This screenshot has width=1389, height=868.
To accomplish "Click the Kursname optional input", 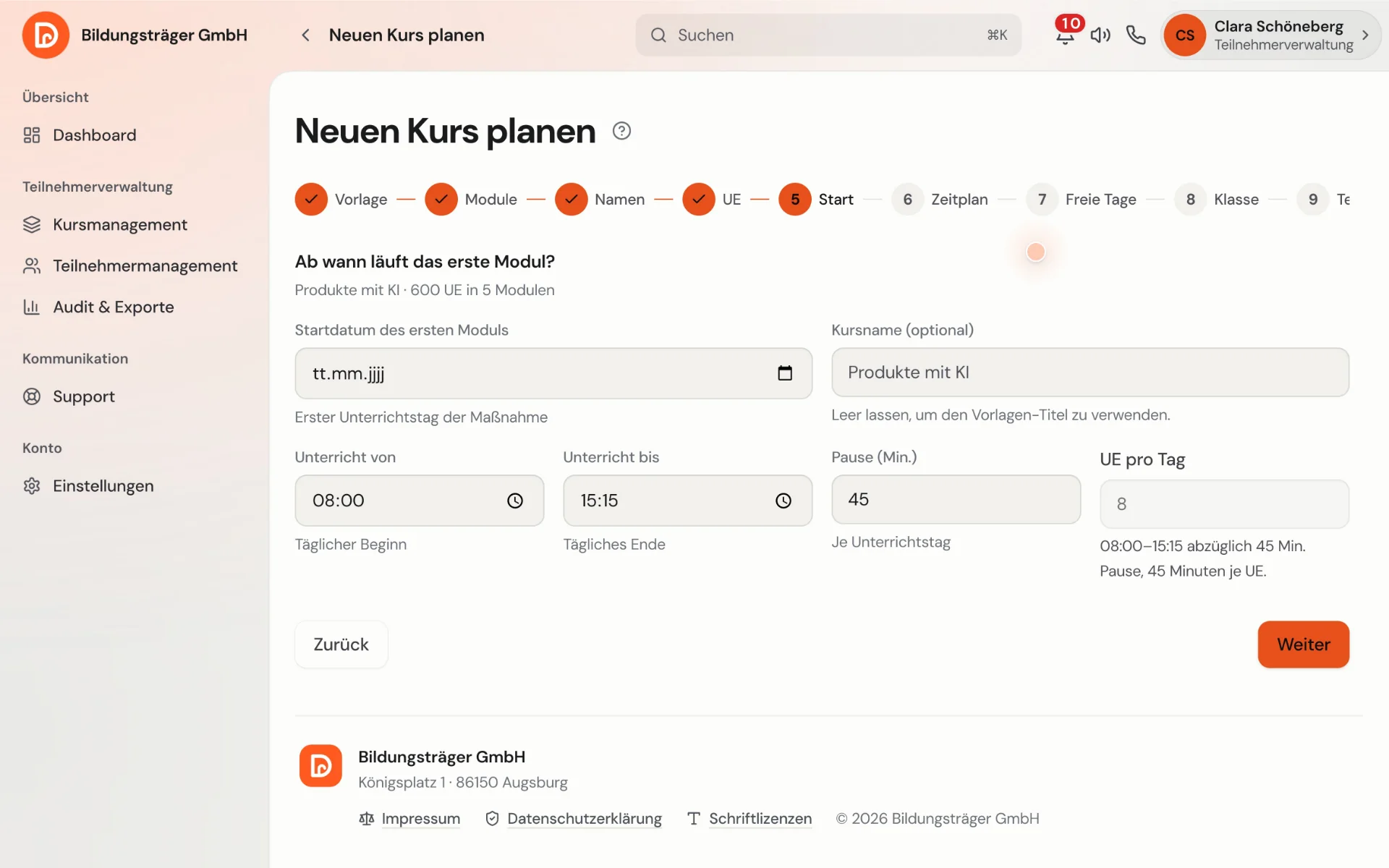I will tap(1090, 373).
